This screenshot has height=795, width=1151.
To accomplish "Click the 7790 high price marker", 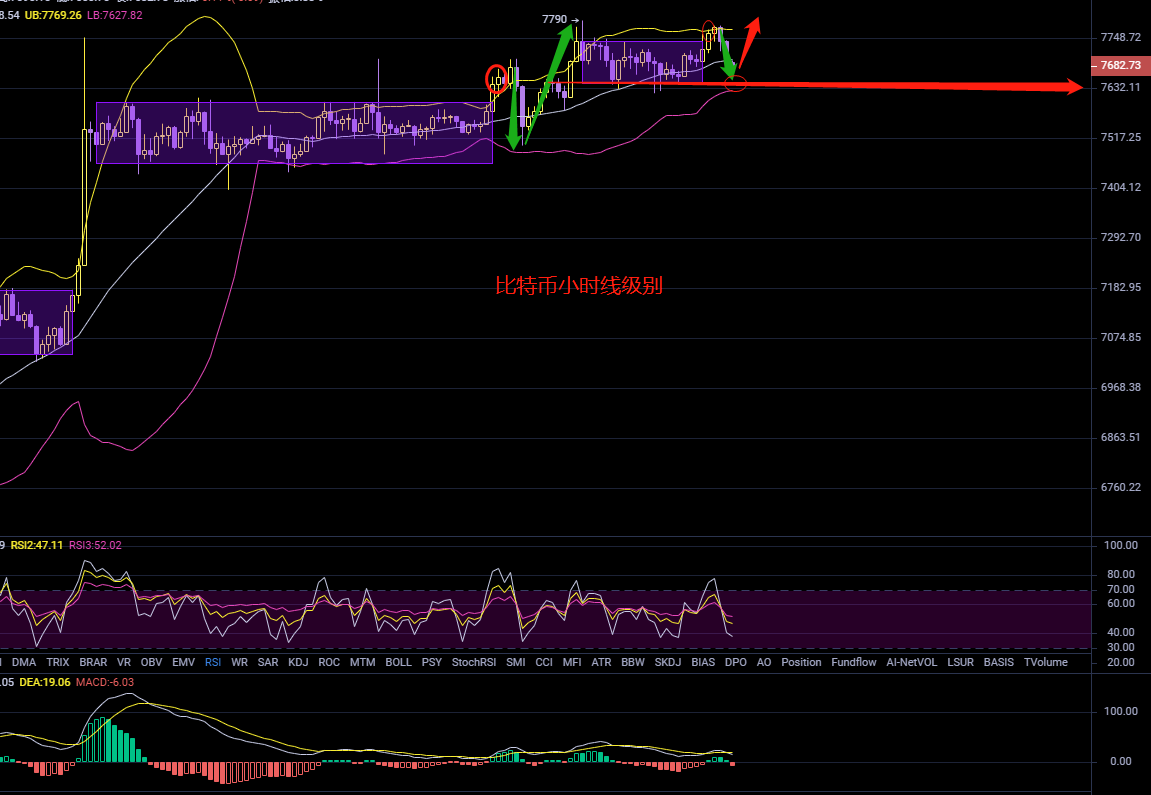I will [x=555, y=19].
